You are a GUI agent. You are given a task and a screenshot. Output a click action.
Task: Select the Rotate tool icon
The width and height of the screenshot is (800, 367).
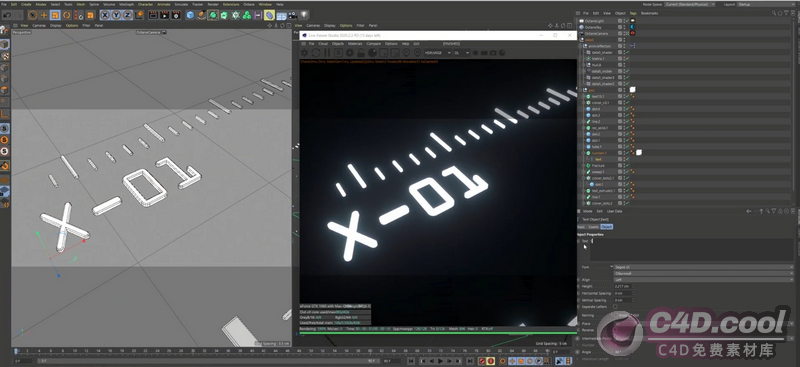click(x=66, y=15)
